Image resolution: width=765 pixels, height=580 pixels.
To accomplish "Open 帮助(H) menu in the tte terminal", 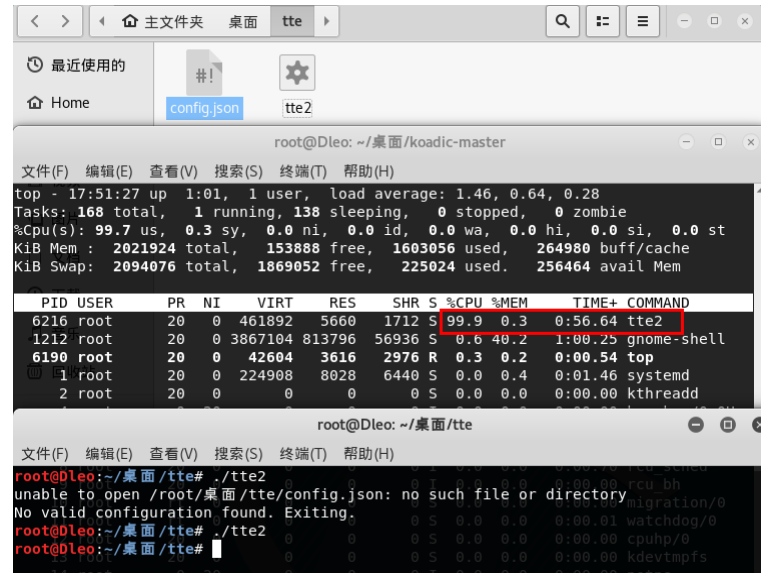I will (368, 453).
